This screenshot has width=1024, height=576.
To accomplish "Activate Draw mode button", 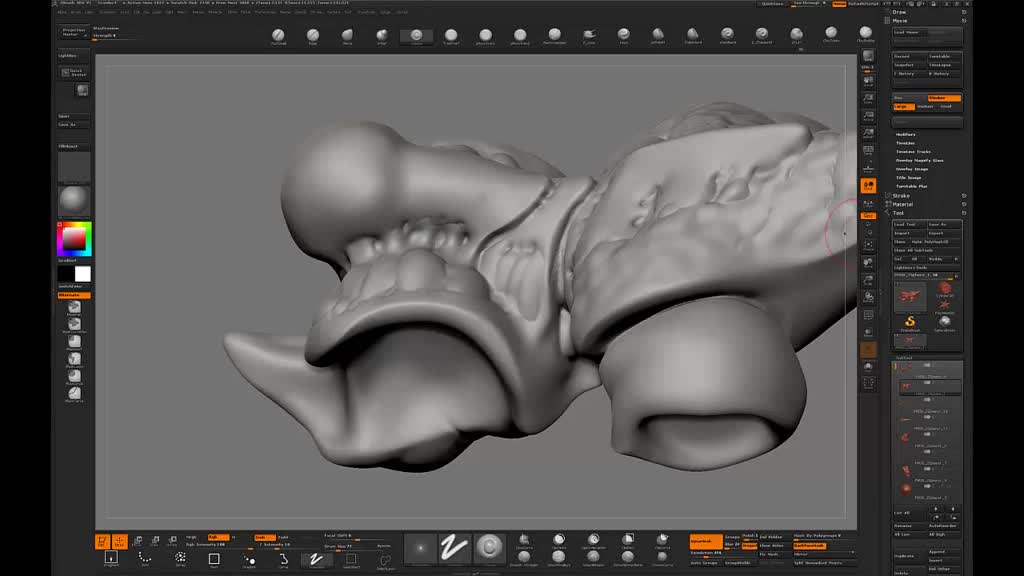I will (120, 541).
